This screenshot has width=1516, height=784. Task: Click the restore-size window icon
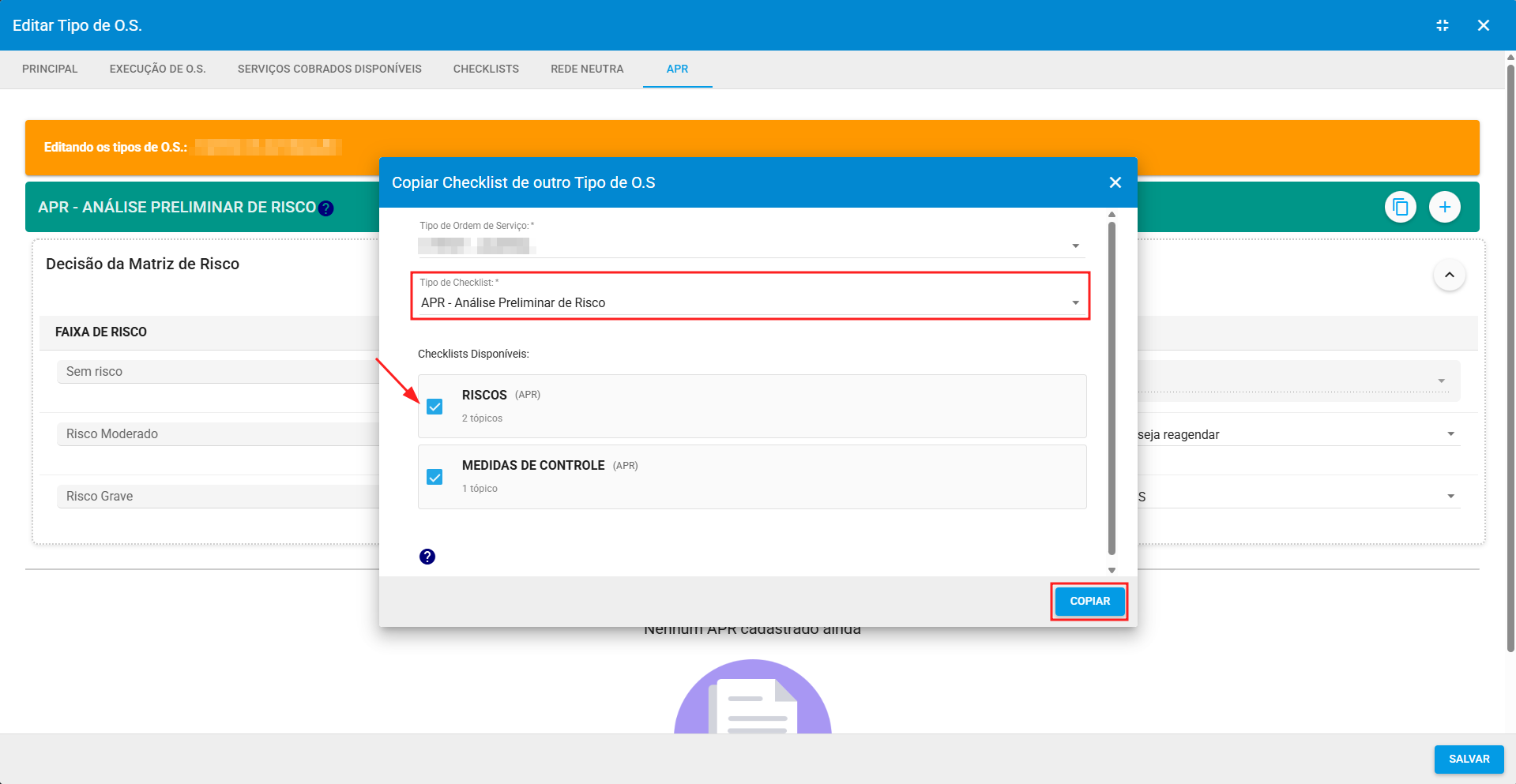click(1442, 25)
